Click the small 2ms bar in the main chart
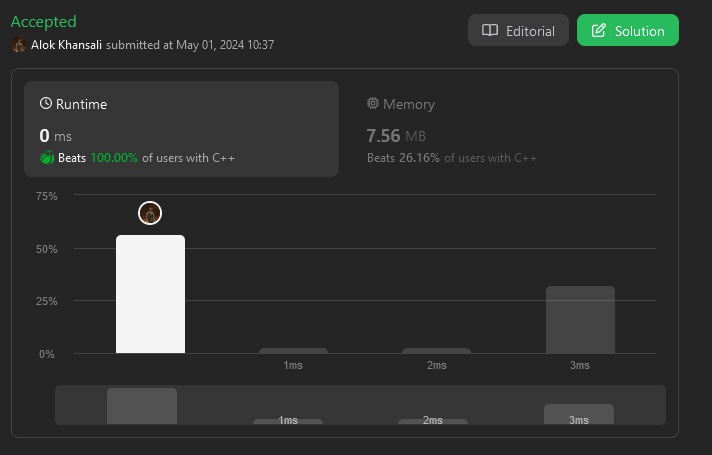This screenshot has width=712, height=455. tap(436, 351)
